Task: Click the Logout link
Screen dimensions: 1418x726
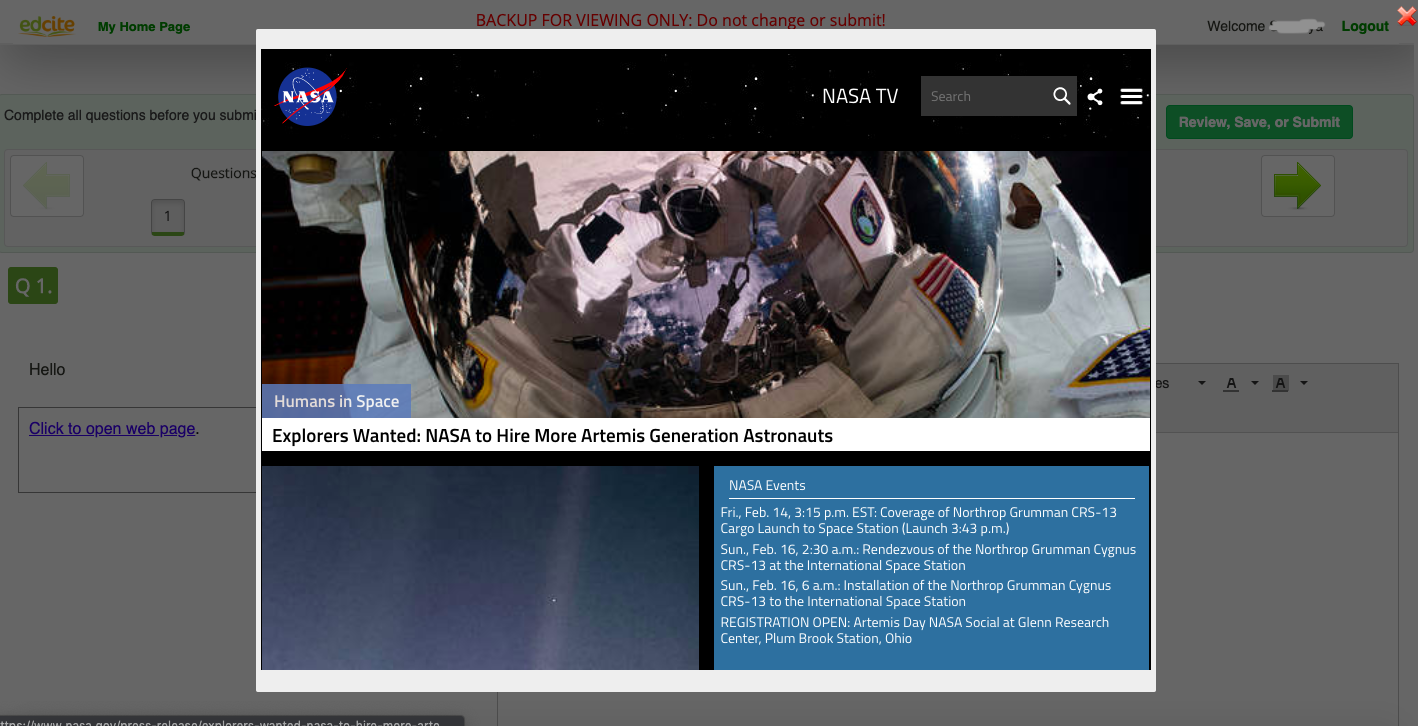Action: pyautogui.click(x=1365, y=26)
